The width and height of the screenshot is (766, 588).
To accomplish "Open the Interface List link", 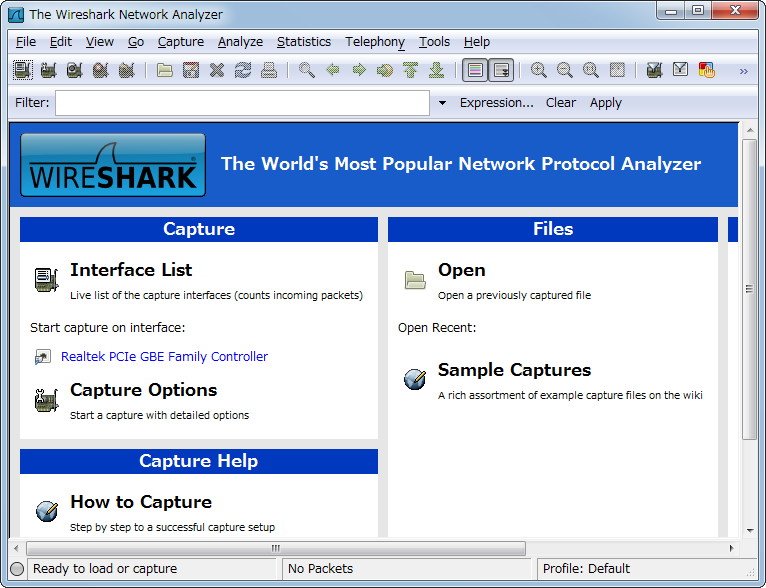I will 131,270.
